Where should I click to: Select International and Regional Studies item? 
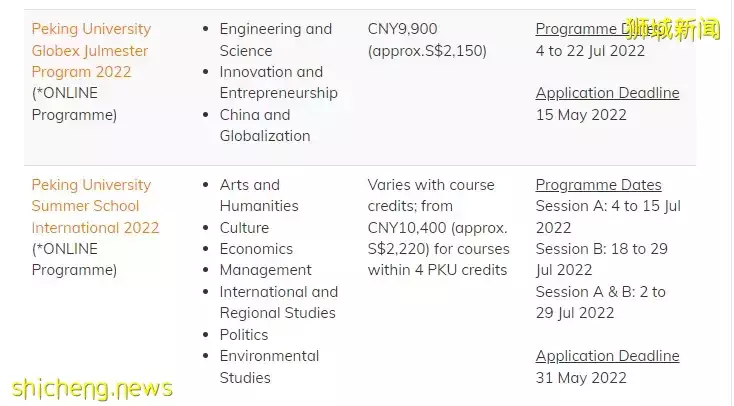279,302
